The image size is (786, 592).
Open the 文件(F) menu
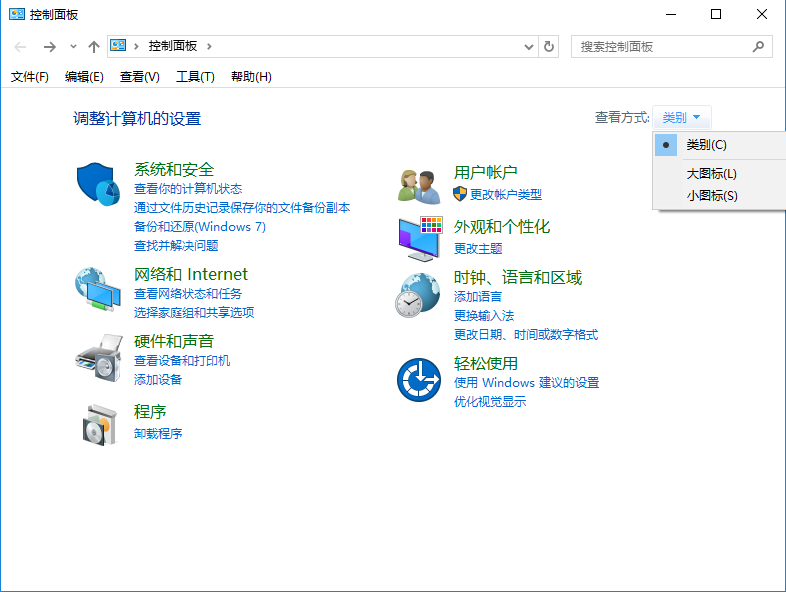(x=29, y=77)
